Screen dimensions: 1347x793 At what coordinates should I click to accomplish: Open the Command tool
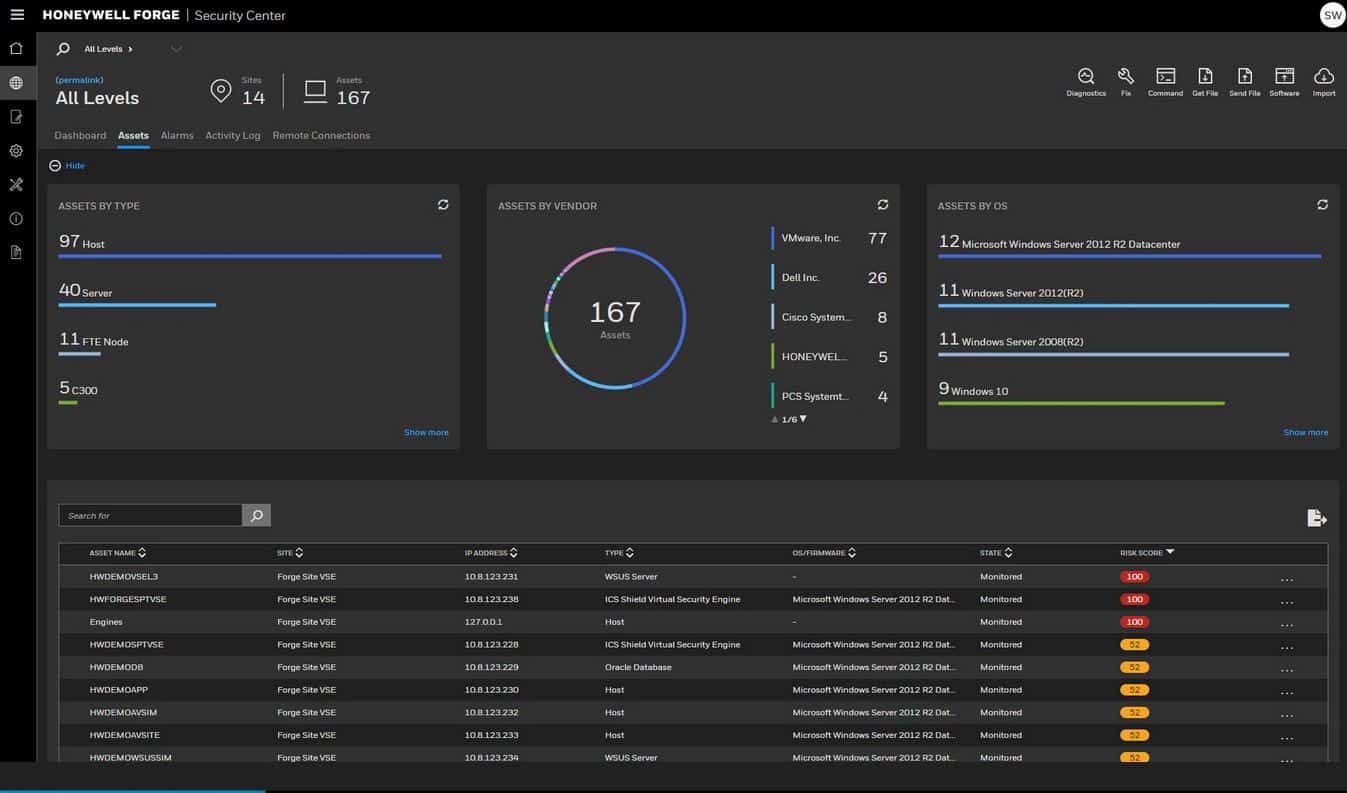[x=1165, y=82]
